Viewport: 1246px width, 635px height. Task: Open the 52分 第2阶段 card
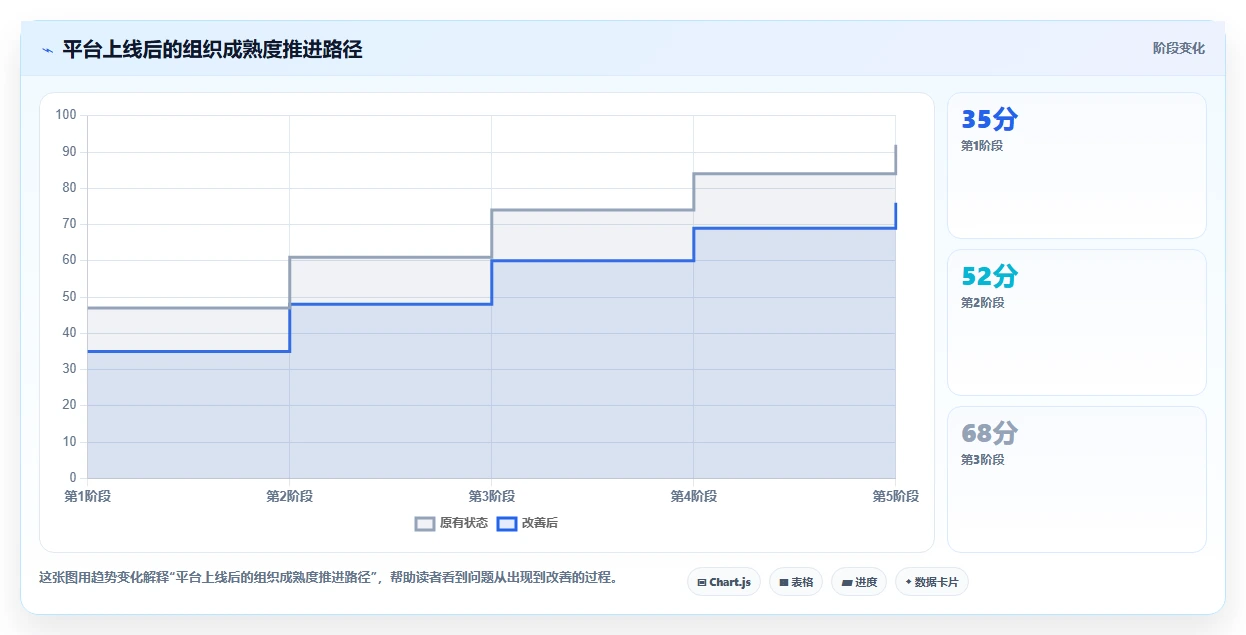1077,323
